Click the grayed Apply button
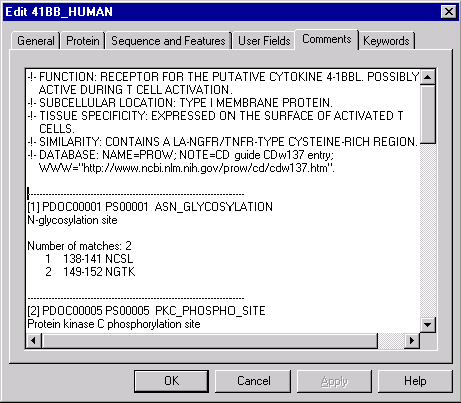 click(x=334, y=381)
